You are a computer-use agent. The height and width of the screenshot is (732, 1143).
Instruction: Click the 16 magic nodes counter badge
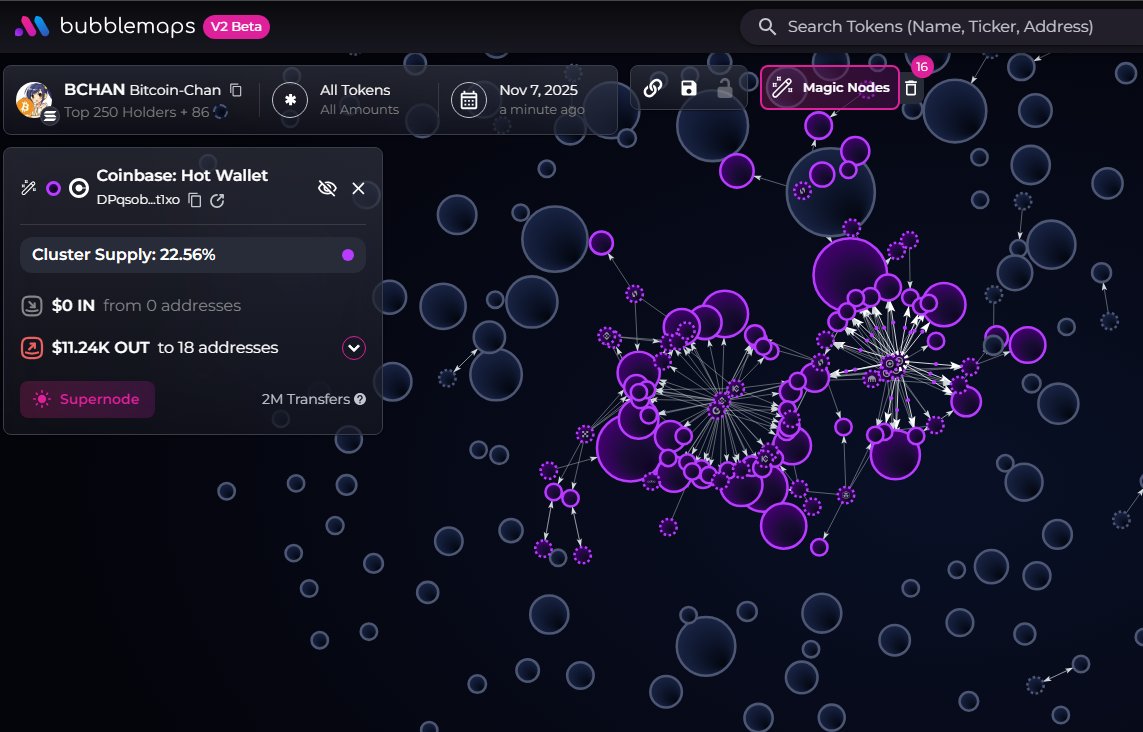[x=922, y=66]
